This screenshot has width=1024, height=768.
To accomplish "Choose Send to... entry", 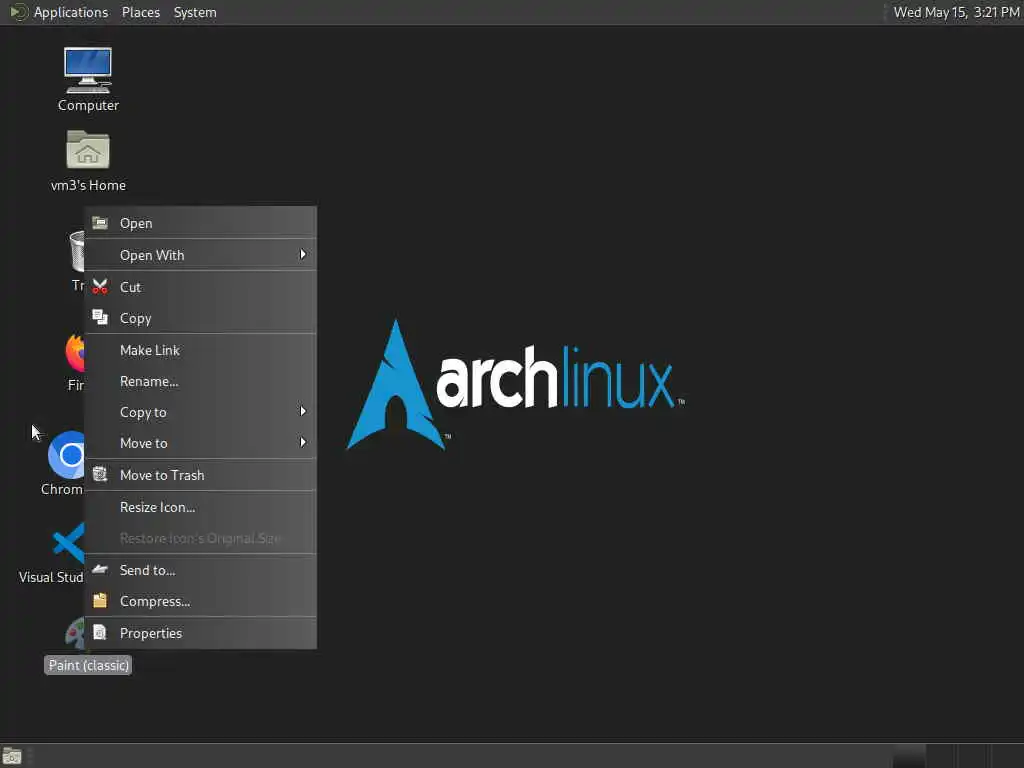I will click(200, 570).
